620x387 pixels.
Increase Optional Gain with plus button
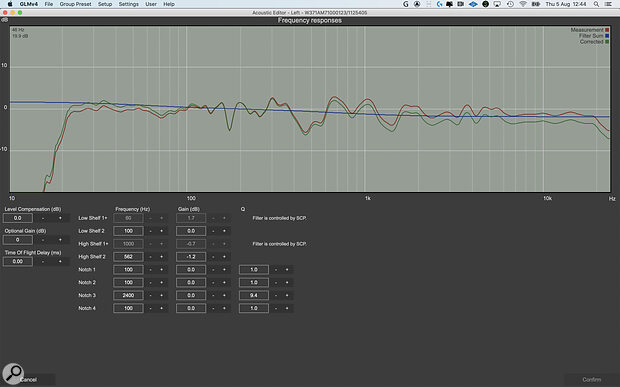tap(60, 240)
